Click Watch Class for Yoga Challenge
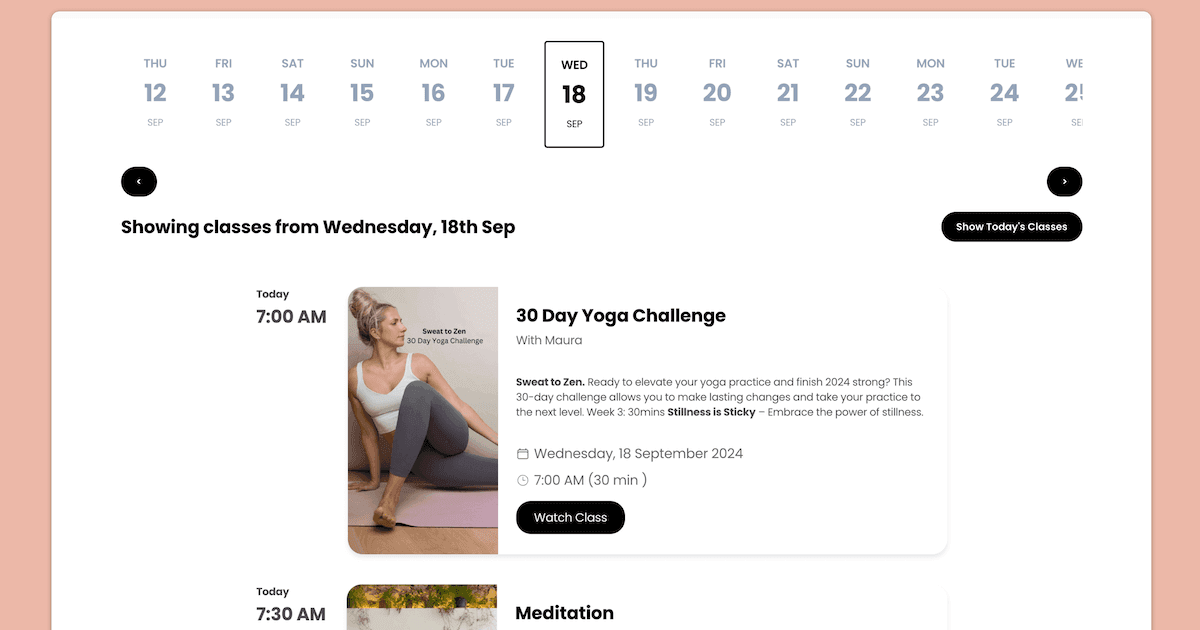Screen dimensions: 1200x630 point(570,518)
